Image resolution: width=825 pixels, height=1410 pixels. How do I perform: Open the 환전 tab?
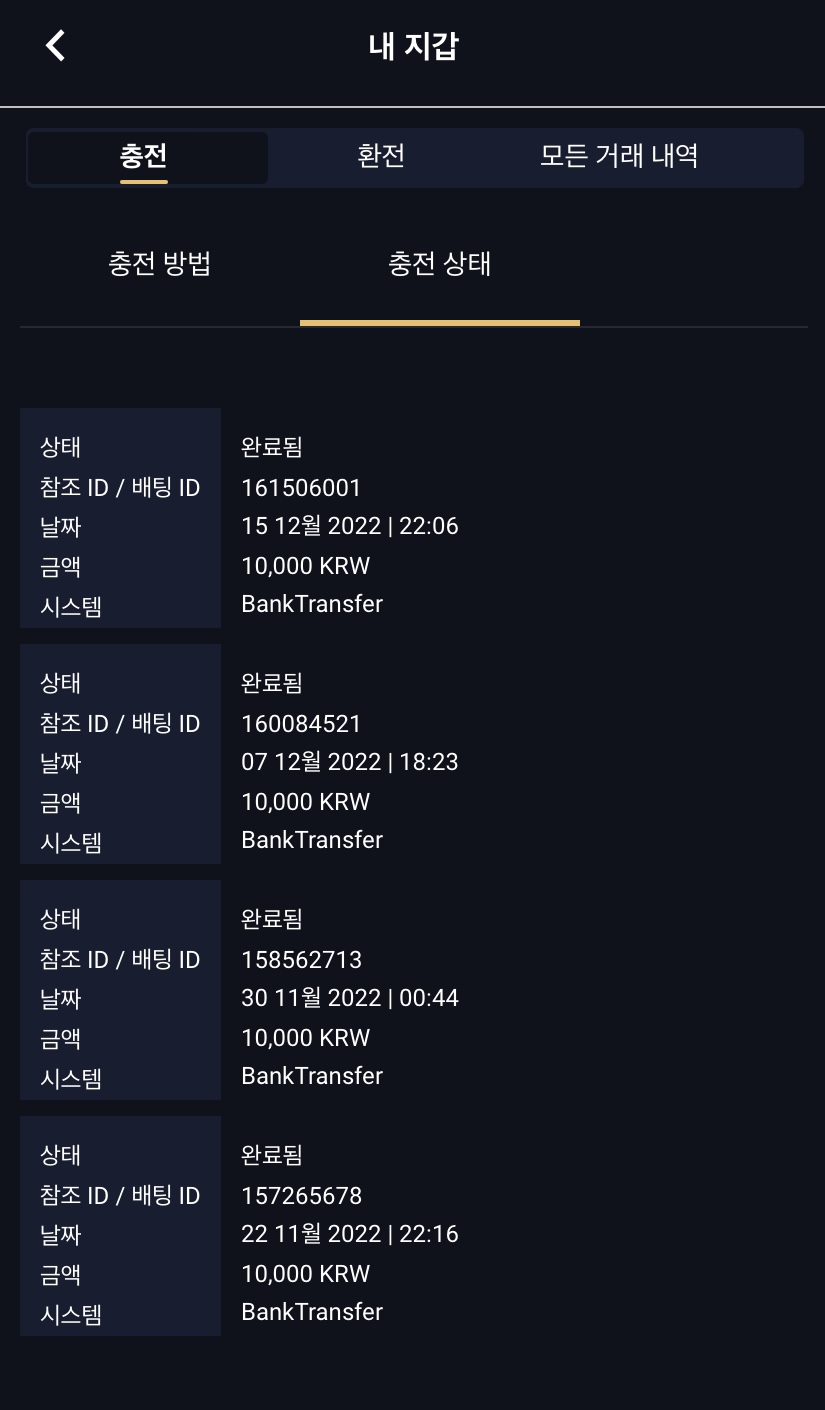click(381, 157)
